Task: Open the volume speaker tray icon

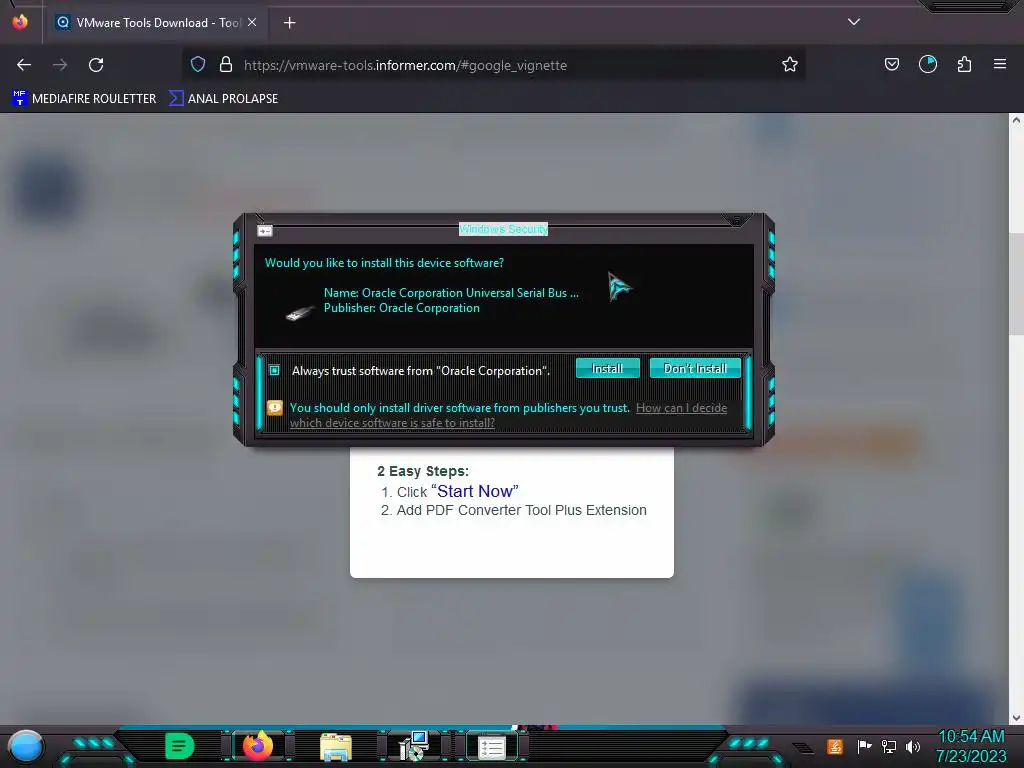Action: 913,746
